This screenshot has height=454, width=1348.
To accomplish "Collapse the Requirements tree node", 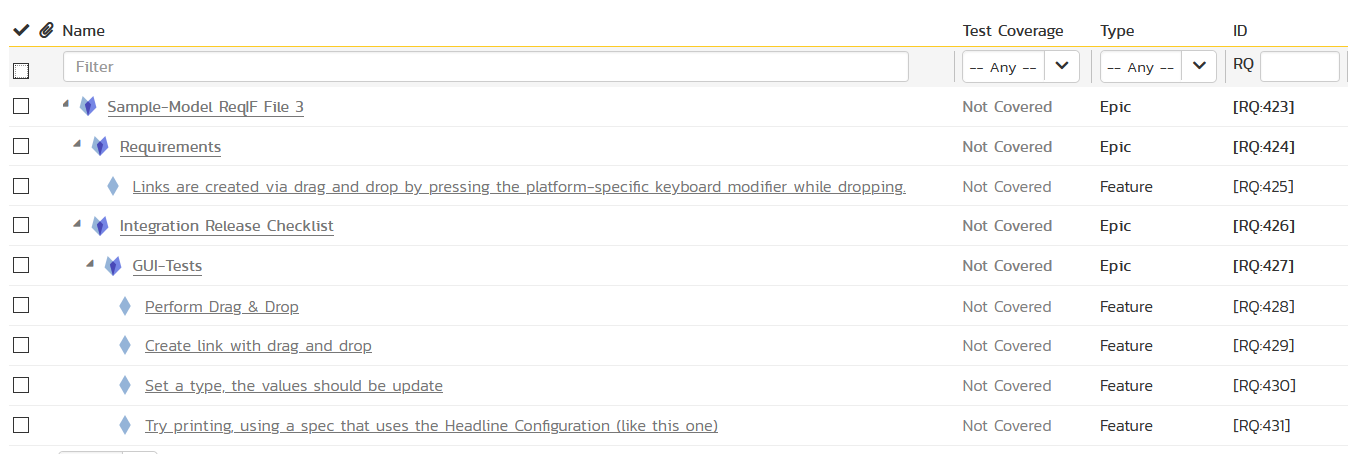I will pos(77,144).
